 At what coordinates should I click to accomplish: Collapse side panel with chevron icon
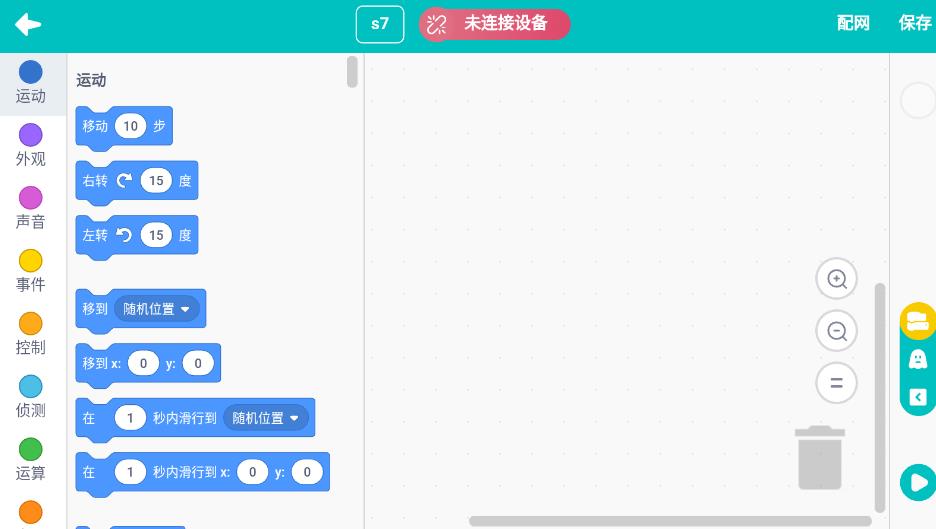pos(917,397)
